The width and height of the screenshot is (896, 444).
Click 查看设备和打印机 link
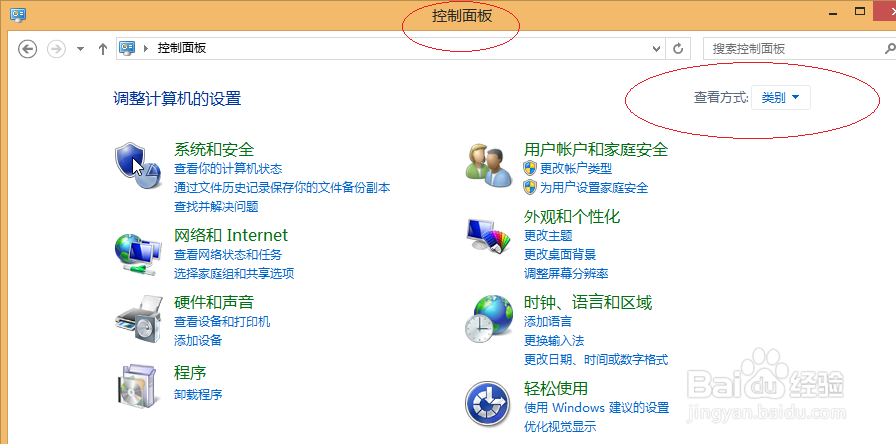tap(222, 321)
